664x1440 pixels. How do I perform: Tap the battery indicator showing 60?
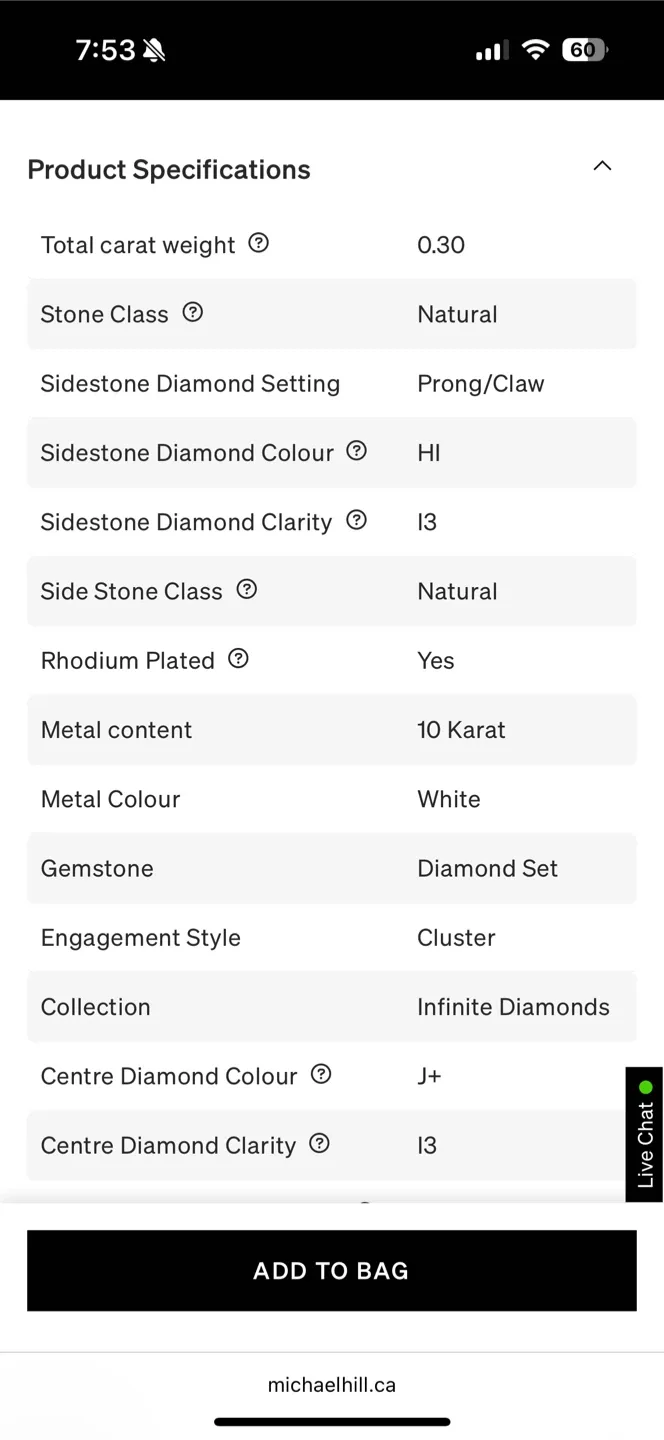[x=584, y=49]
